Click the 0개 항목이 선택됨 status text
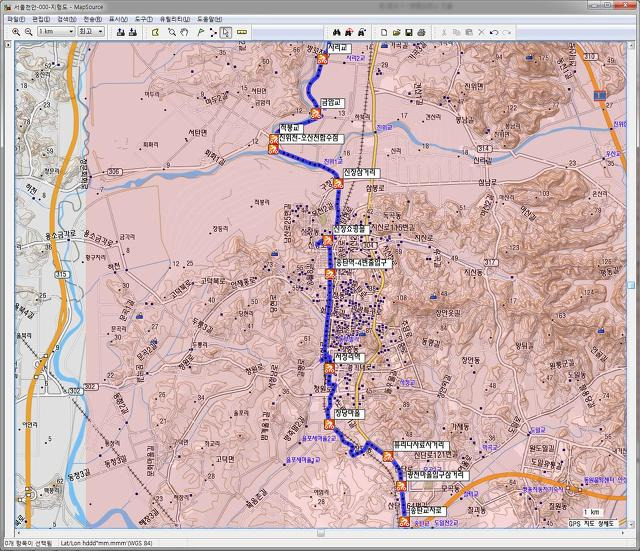 point(28,543)
